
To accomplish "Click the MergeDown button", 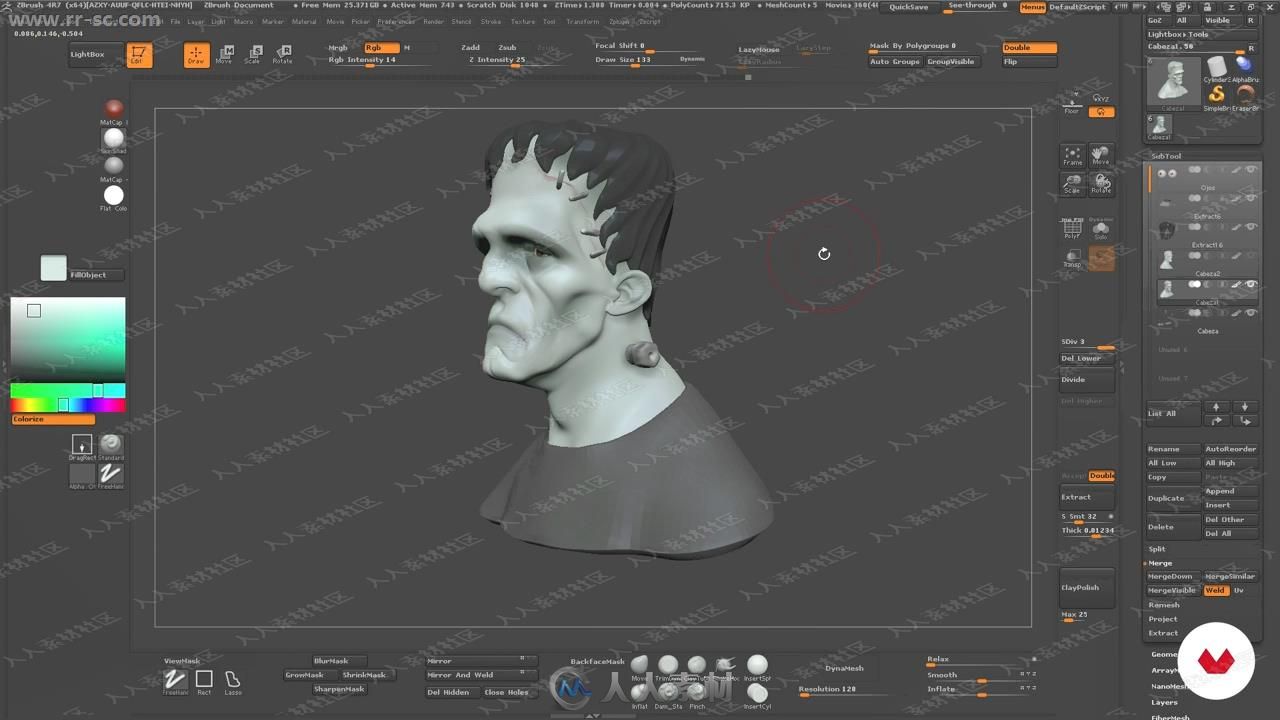I will [1172, 577].
